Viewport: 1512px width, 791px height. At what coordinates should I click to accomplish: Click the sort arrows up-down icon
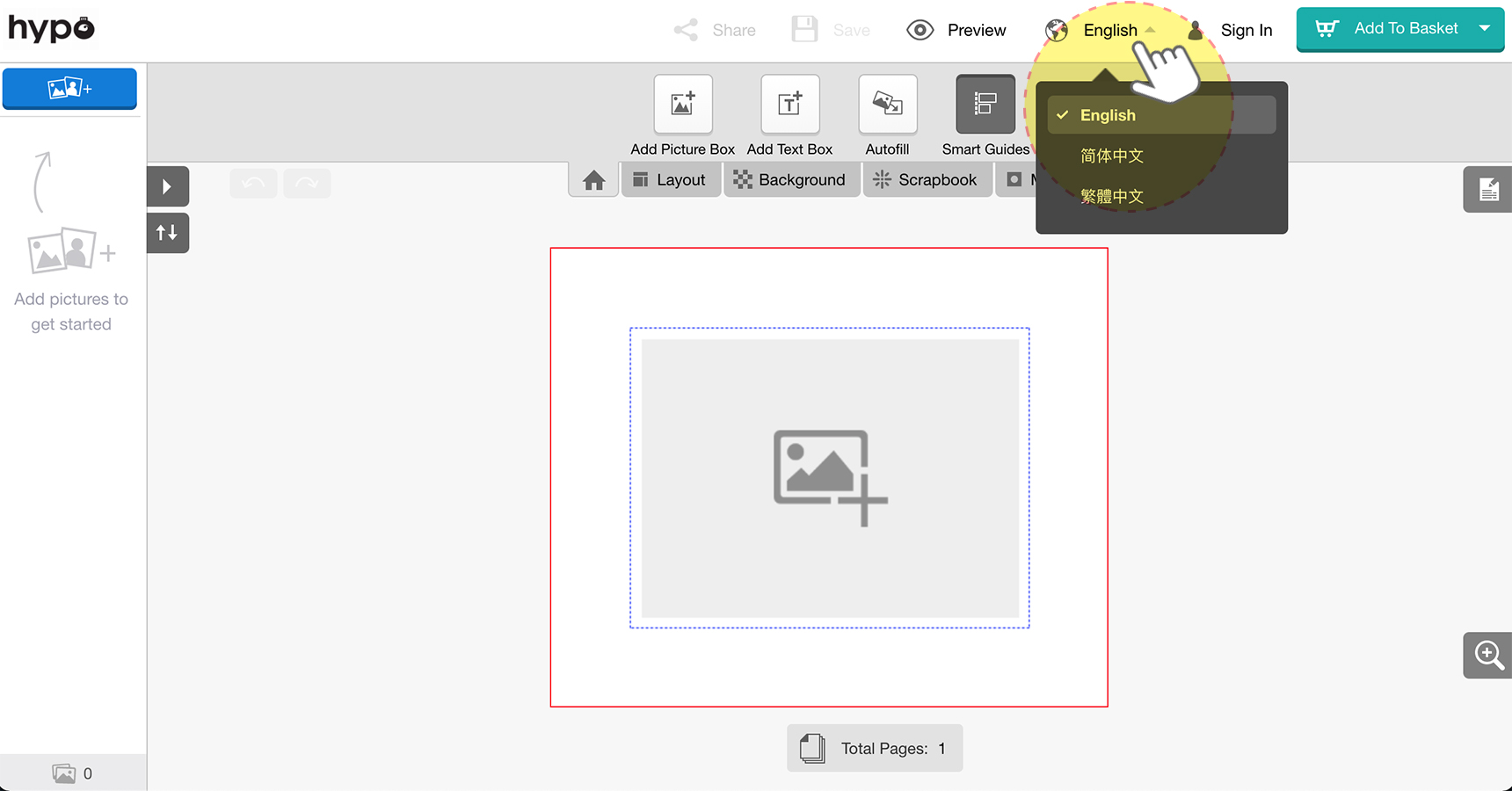click(x=167, y=233)
